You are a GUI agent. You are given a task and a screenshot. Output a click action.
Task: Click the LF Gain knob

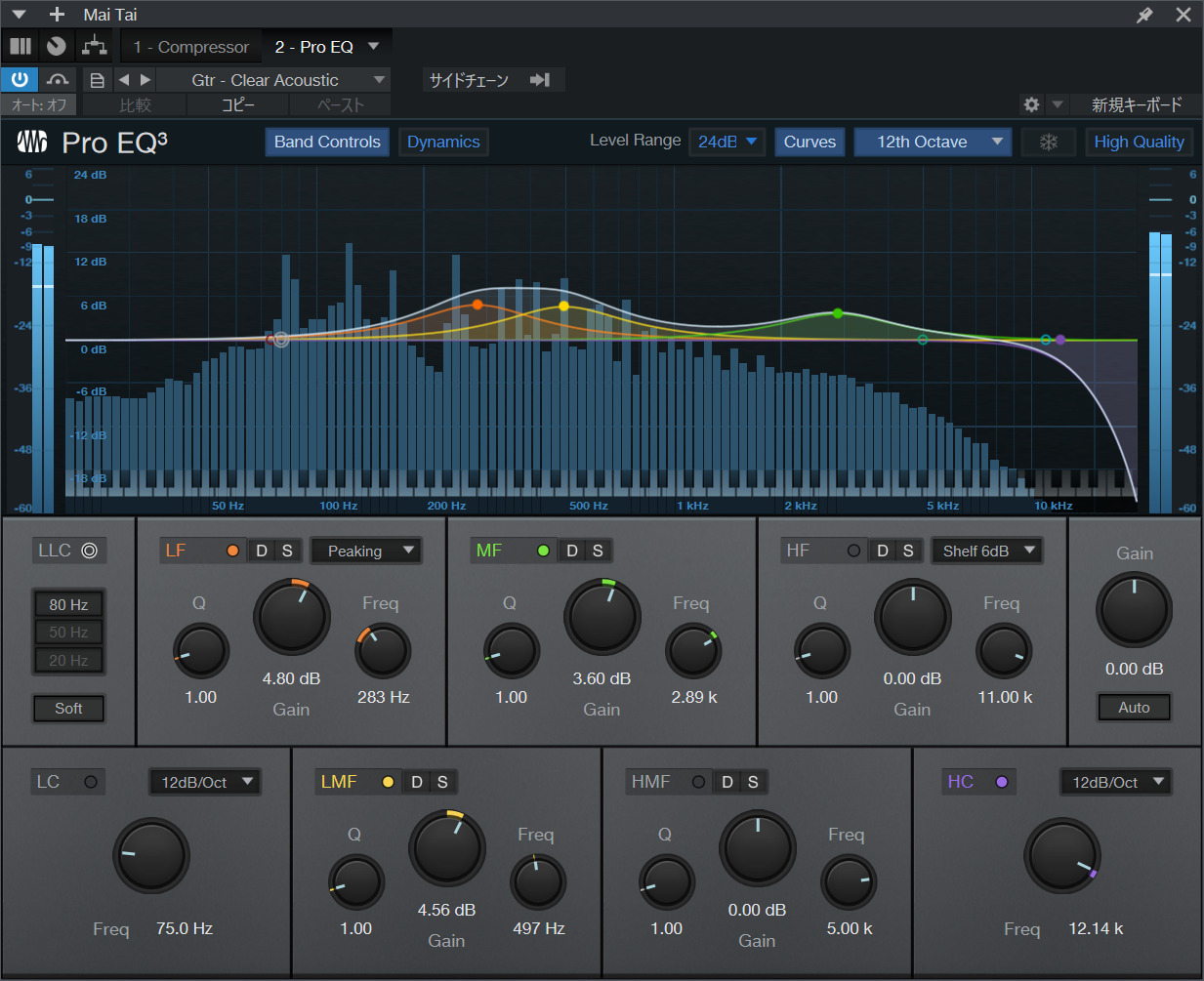[292, 617]
